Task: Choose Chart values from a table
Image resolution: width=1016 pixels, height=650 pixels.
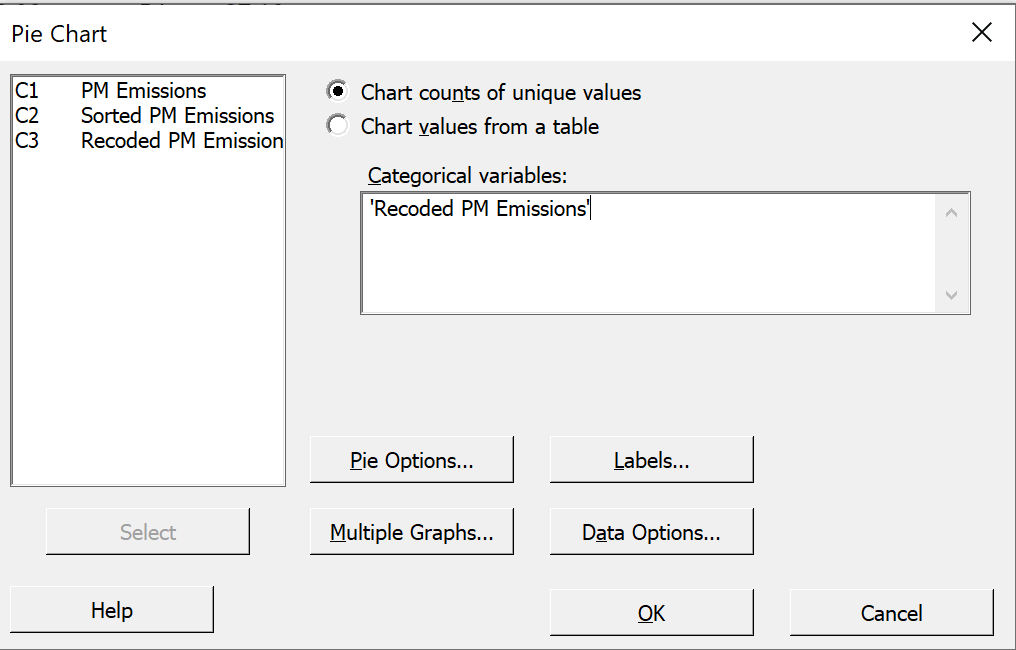Action: tap(462, 126)
